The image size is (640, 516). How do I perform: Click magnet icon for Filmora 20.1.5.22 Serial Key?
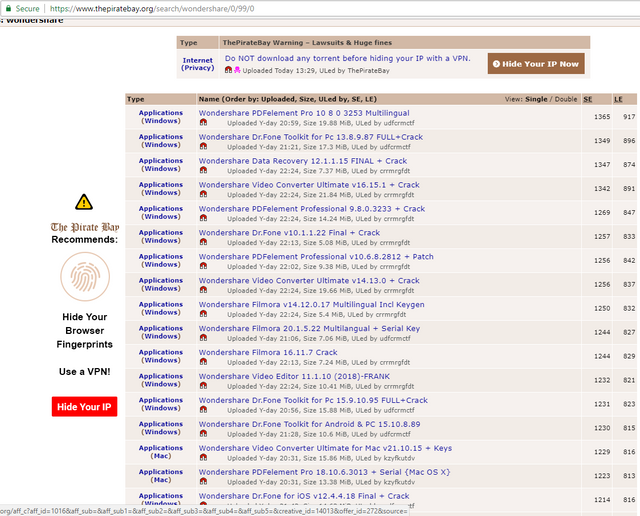click(203, 338)
